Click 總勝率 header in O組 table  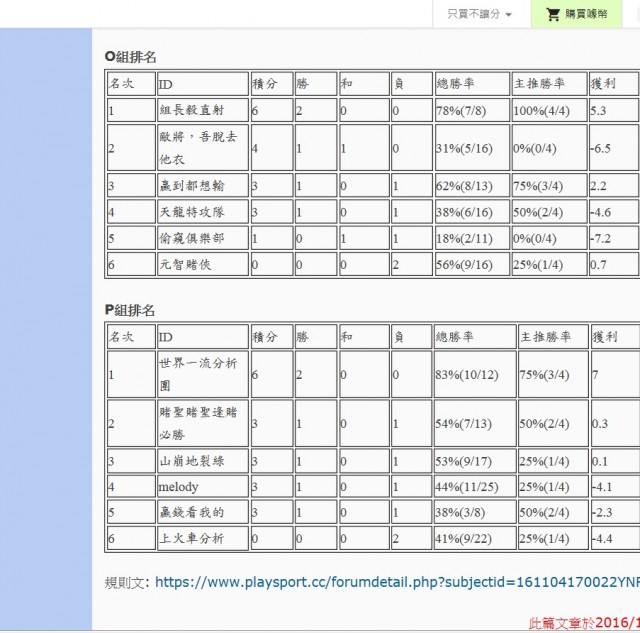(472, 84)
